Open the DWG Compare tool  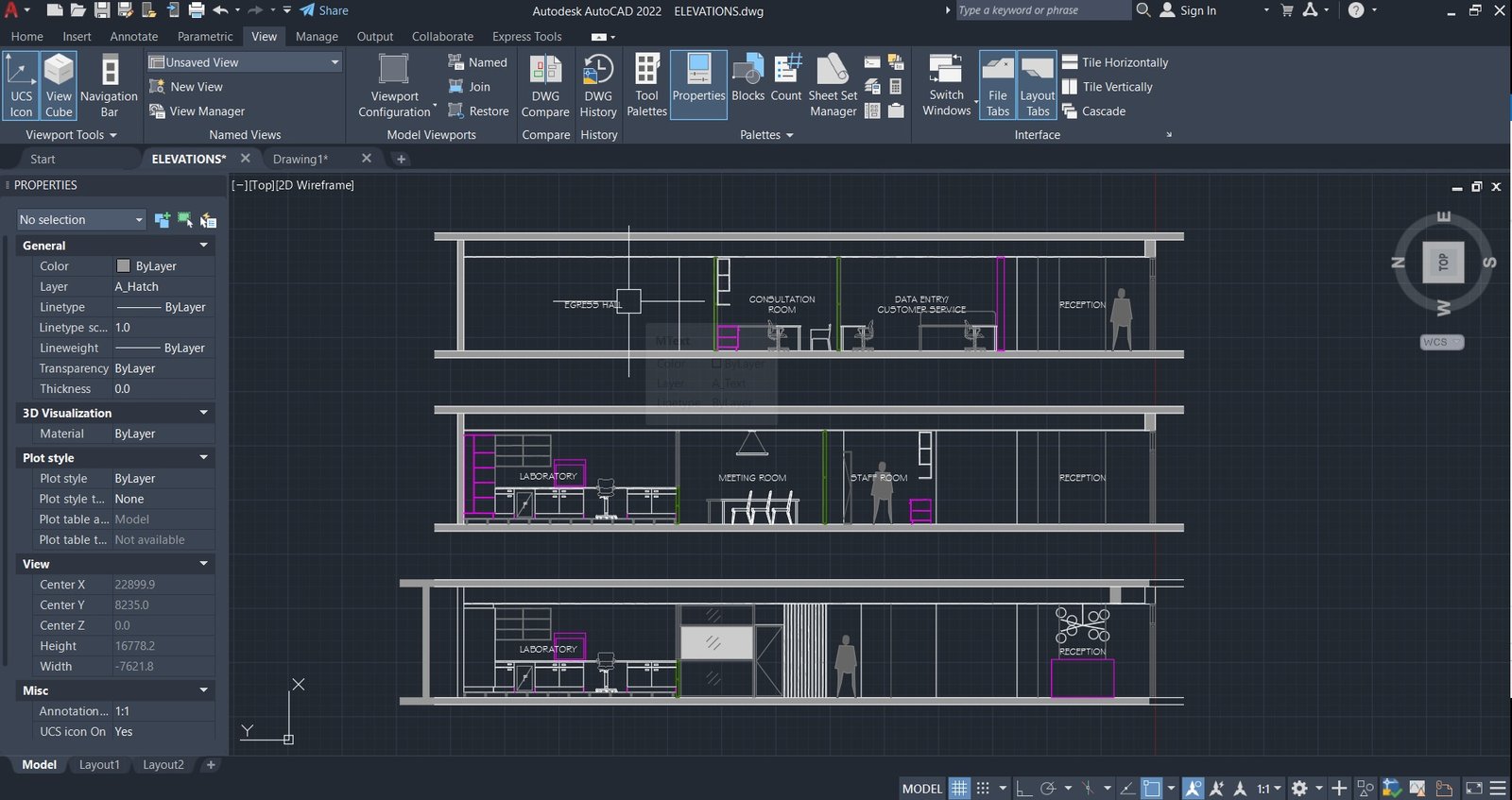pyautogui.click(x=545, y=86)
